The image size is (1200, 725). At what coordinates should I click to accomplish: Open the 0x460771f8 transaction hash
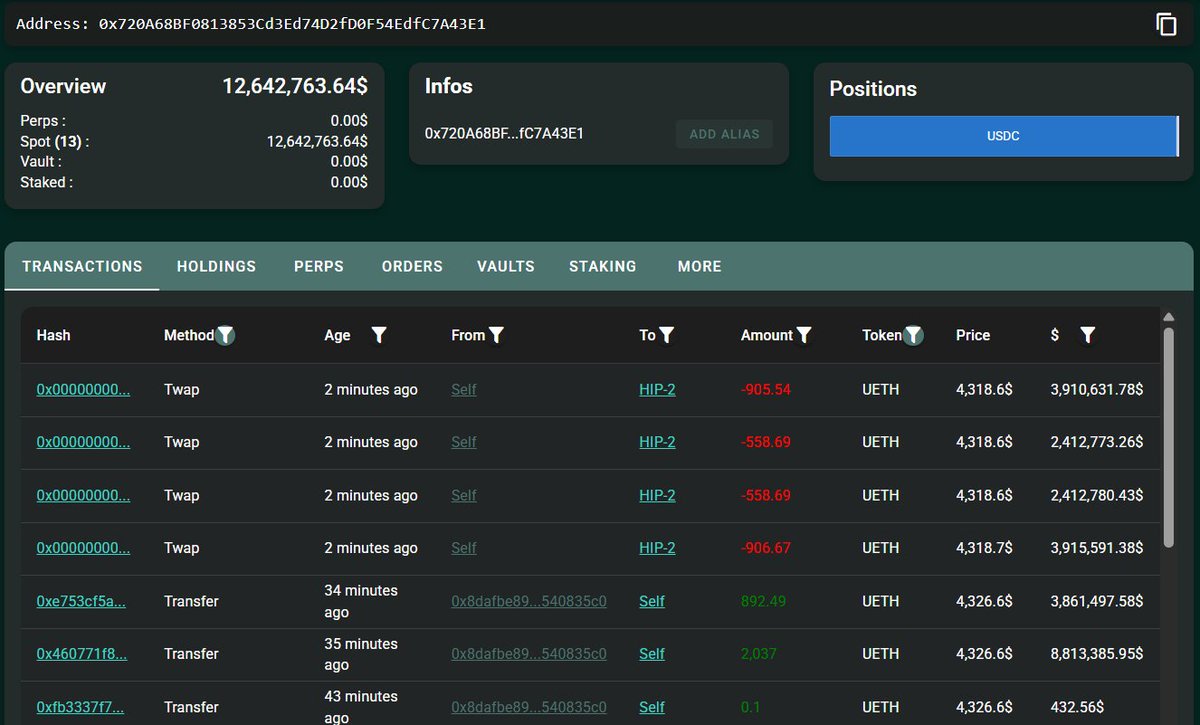click(x=81, y=654)
